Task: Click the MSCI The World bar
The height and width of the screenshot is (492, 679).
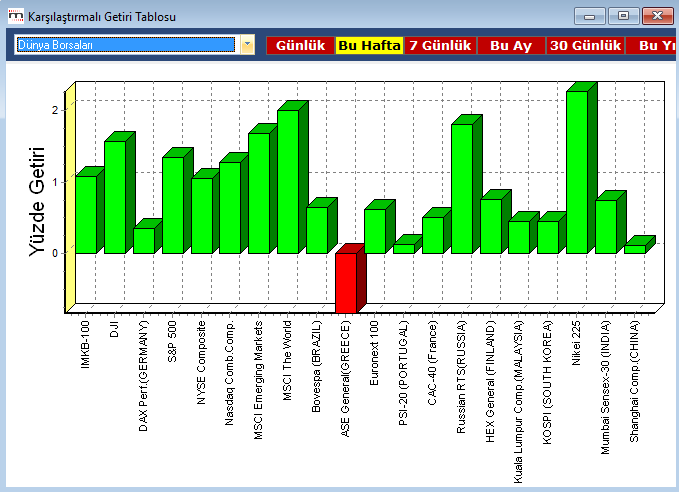Action: 288,181
